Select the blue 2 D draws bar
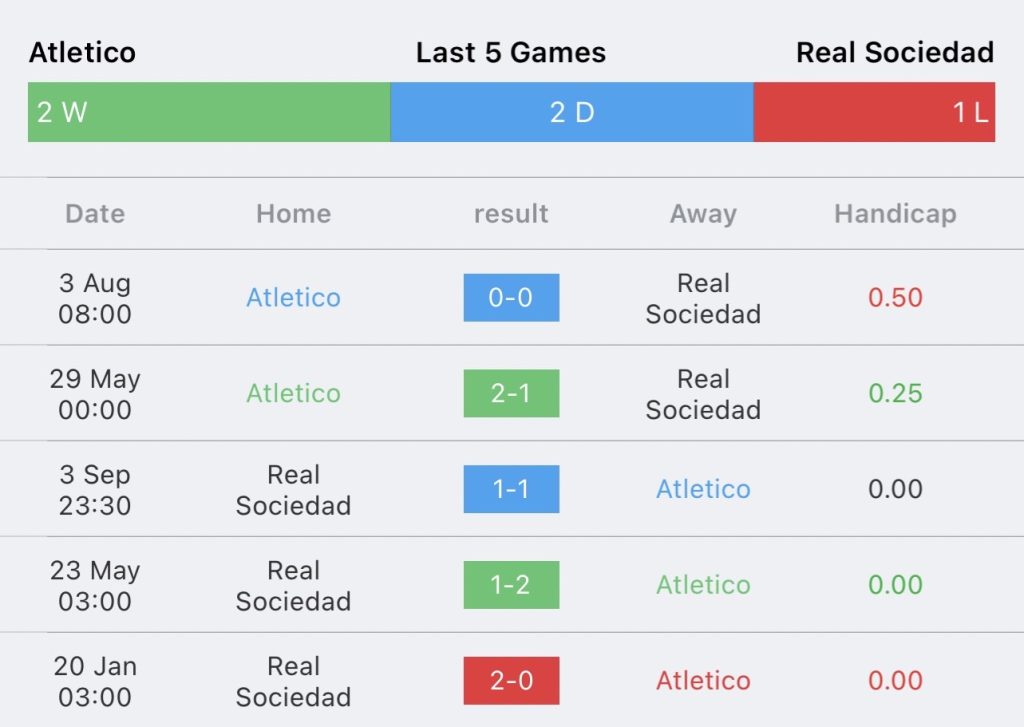The width and height of the screenshot is (1024, 727). coord(572,112)
